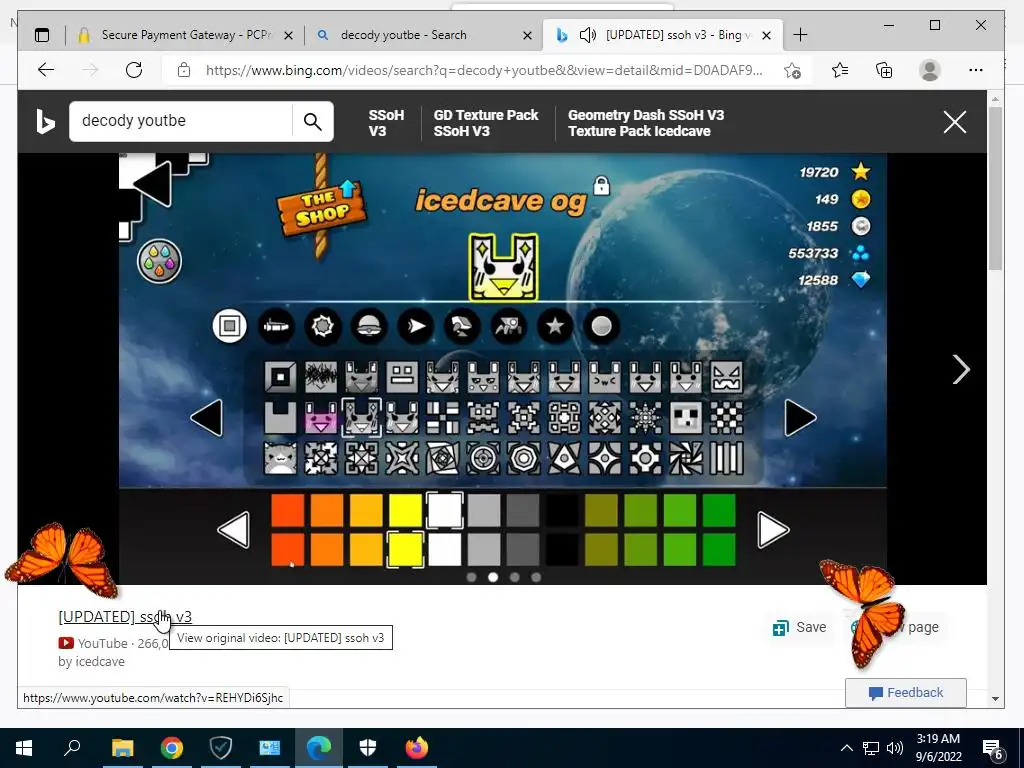The width and height of the screenshot is (1024, 768).
Task: Click the color palette droplets icon
Action: coord(159,261)
